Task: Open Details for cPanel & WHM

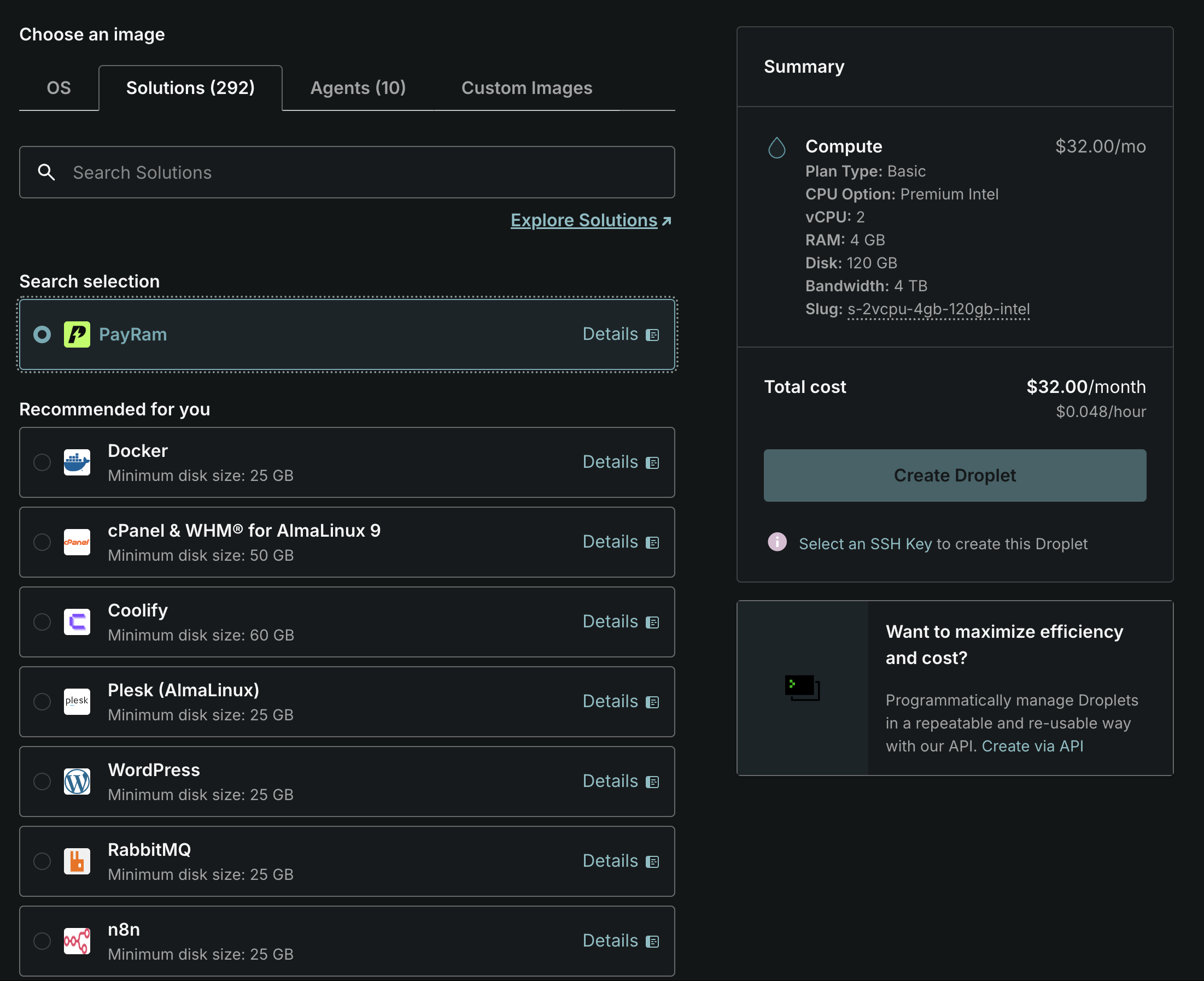Action: [621, 542]
